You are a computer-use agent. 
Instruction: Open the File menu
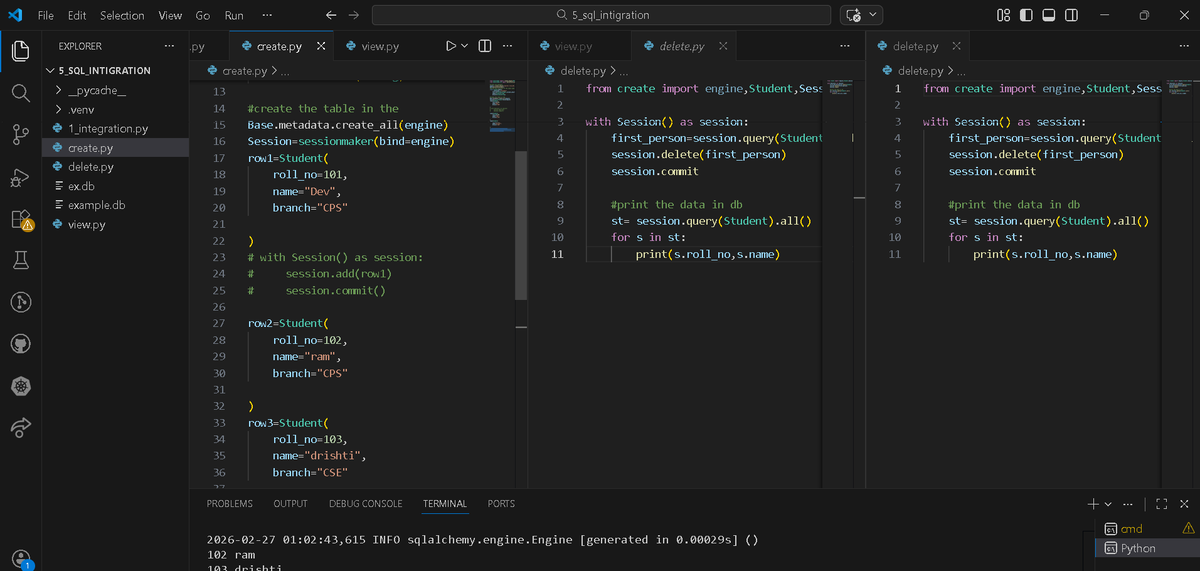point(46,15)
